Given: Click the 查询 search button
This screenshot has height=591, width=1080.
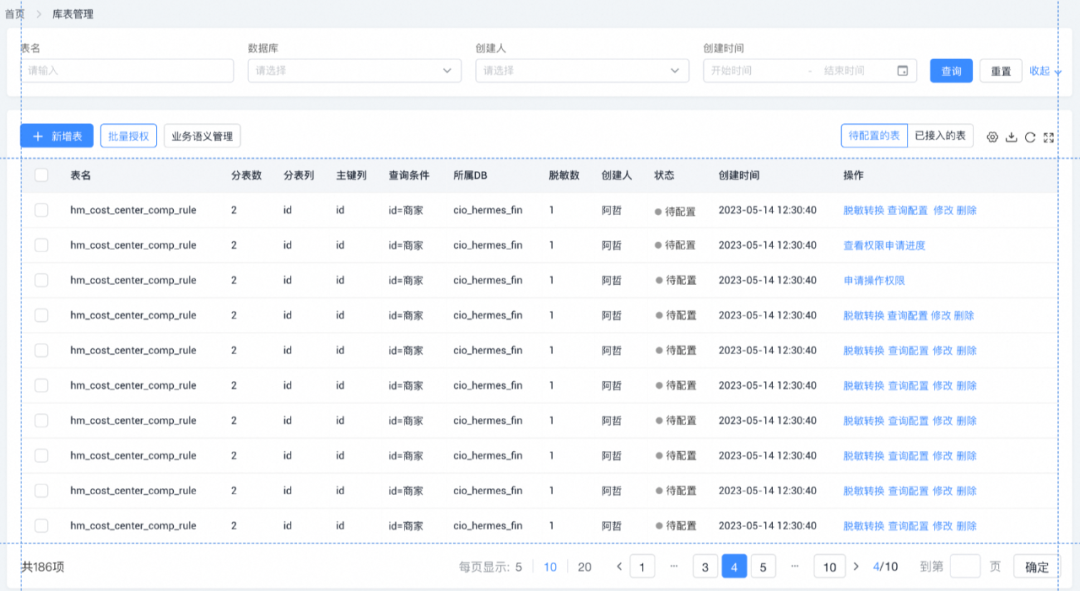Looking at the screenshot, I should (950, 71).
